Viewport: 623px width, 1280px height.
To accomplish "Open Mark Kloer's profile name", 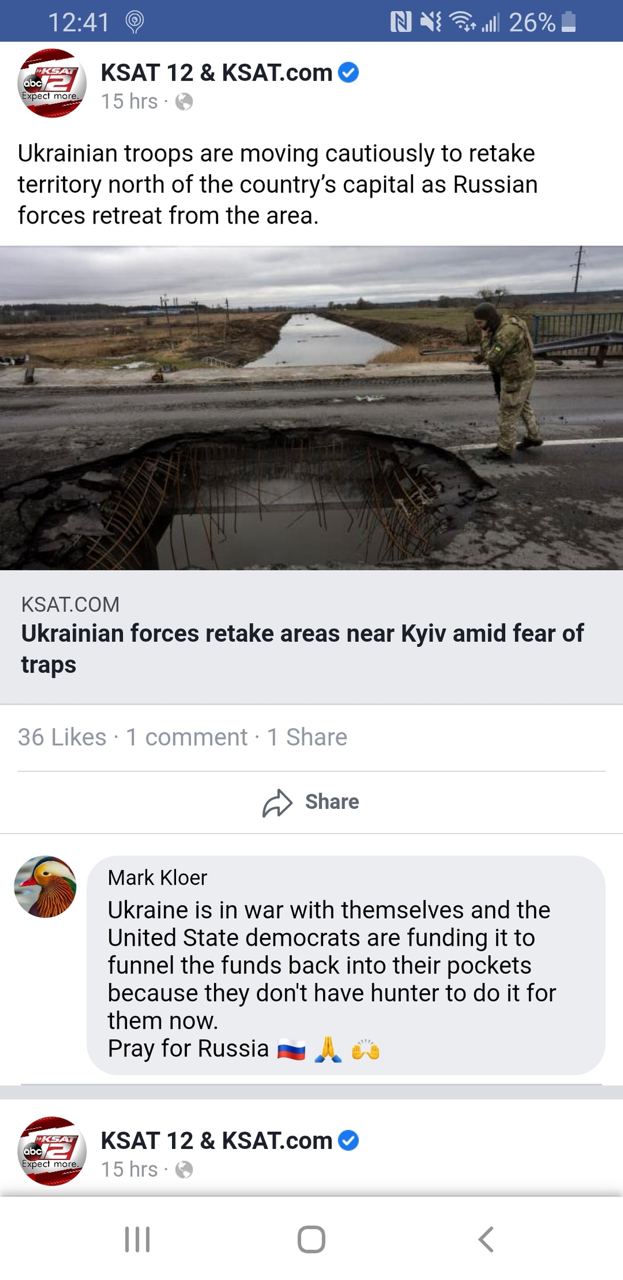I will (157, 877).
